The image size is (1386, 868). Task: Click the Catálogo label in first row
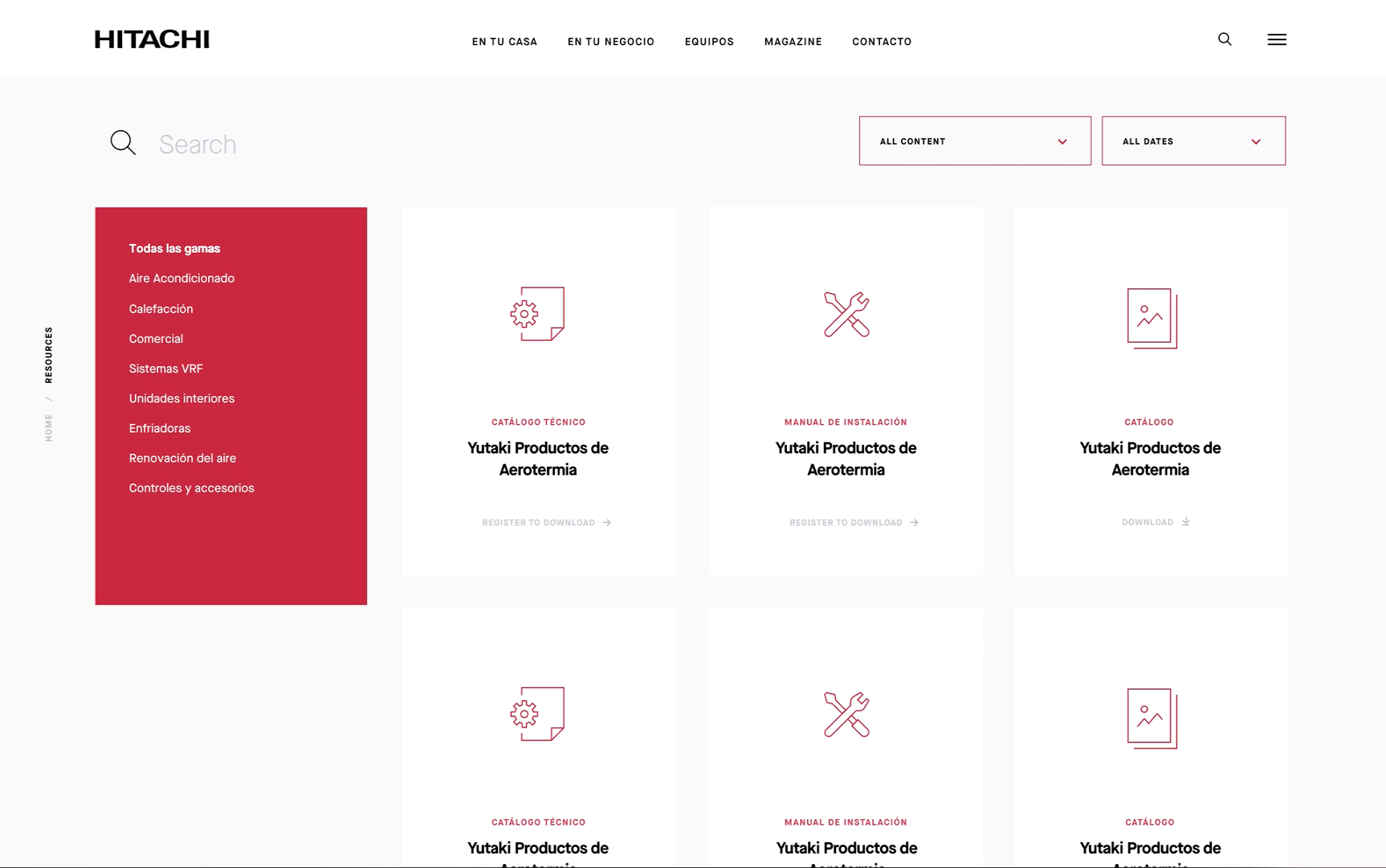1149,422
